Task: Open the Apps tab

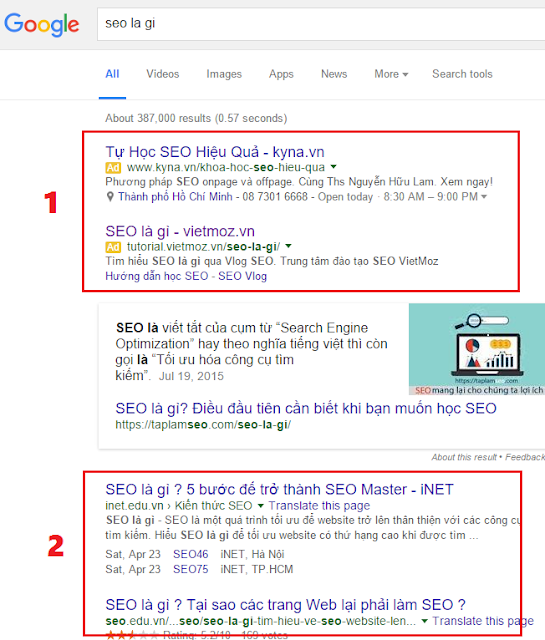Action: [x=281, y=74]
